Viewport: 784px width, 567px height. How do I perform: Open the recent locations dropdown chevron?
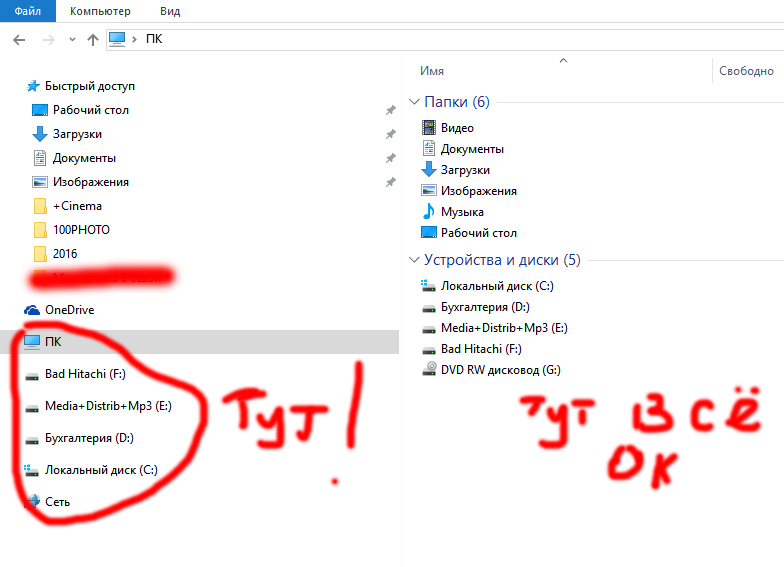72,39
